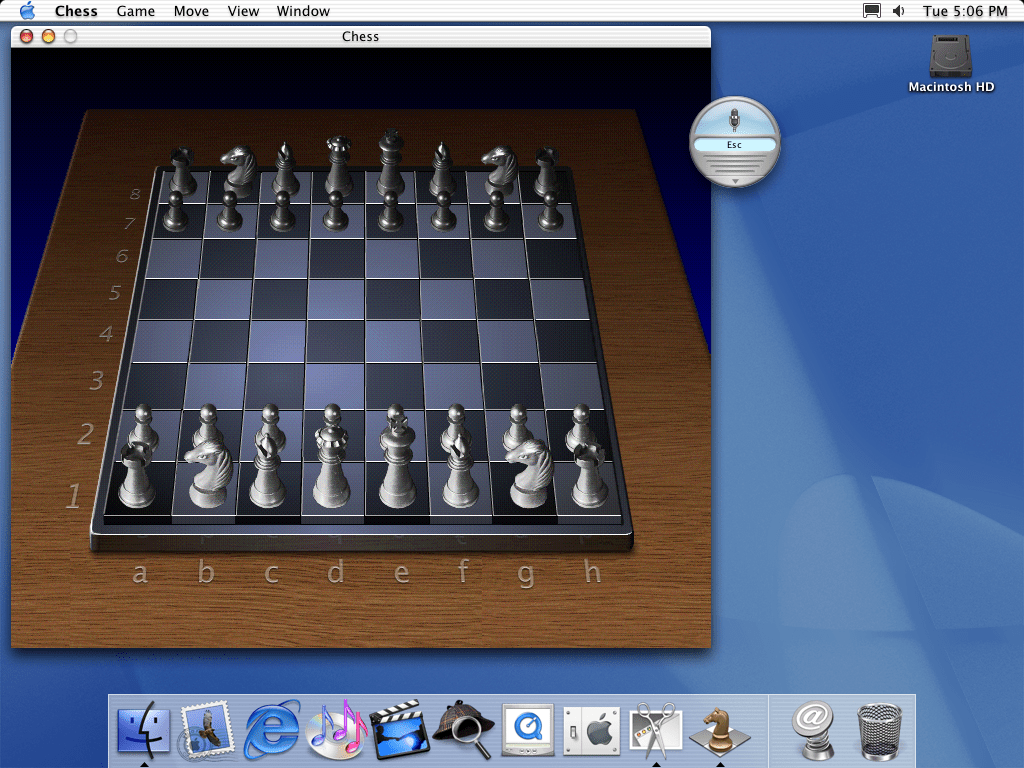This screenshot has width=1024, height=768.
Task: Open the Macintosh HD desktop icon
Action: (x=950, y=62)
